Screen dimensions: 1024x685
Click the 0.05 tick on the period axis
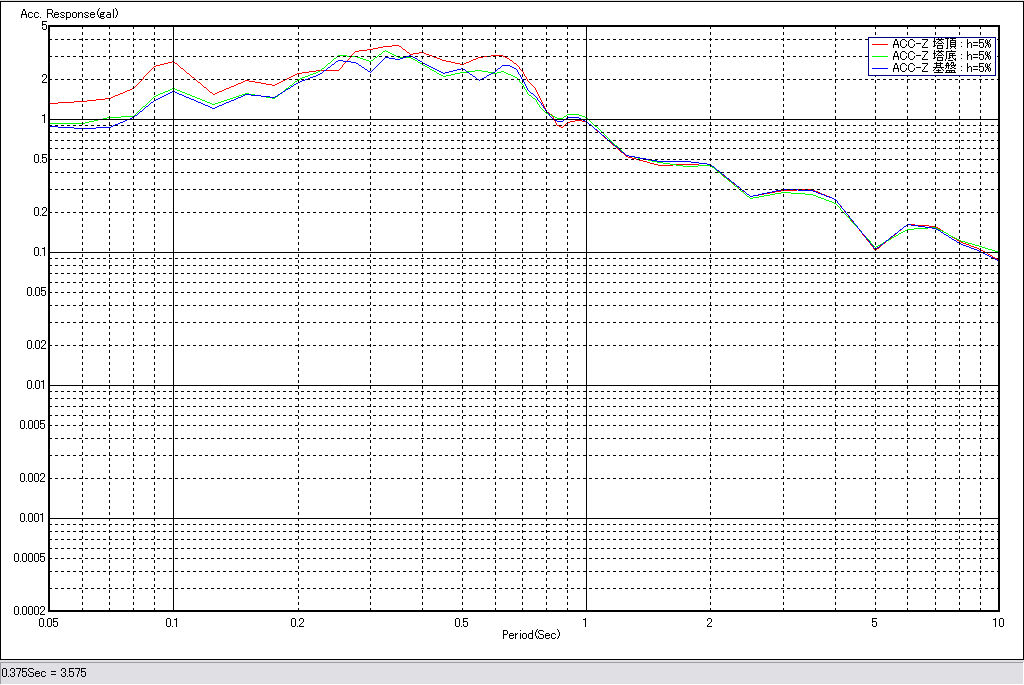(48, 622)
